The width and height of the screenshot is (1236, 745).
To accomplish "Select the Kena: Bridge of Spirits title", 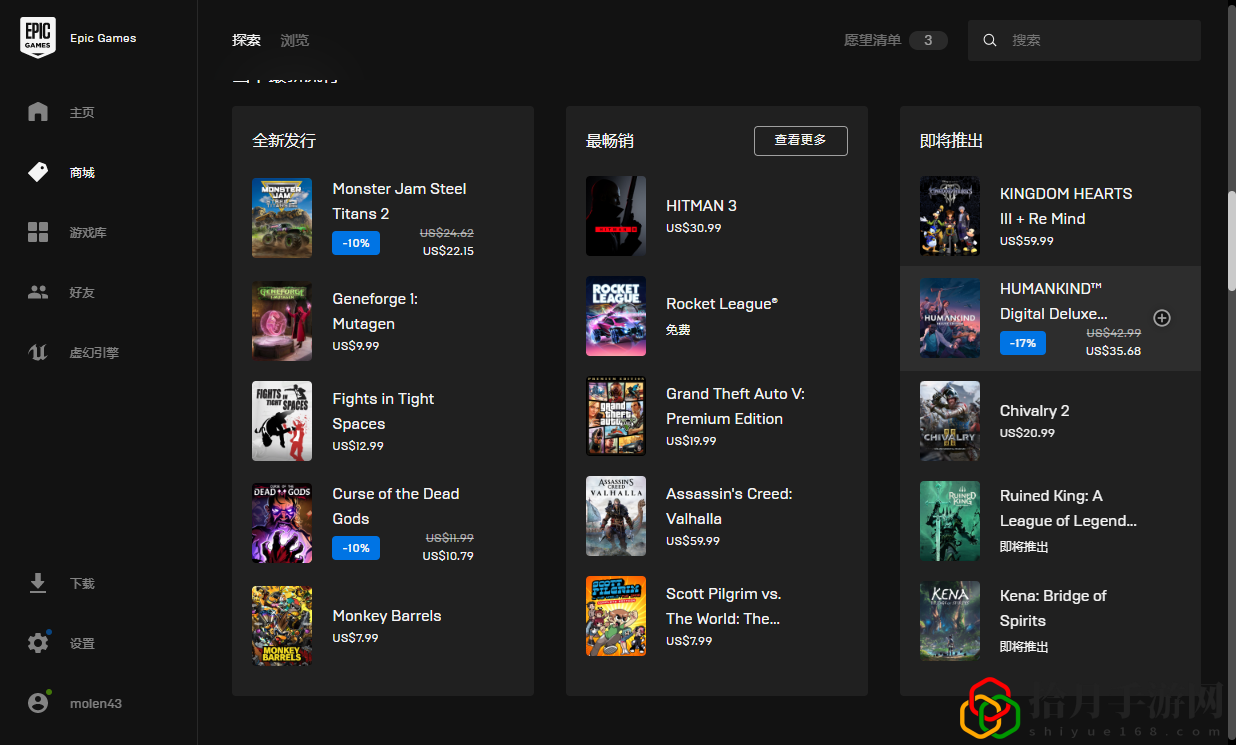I will [1053, 608].
